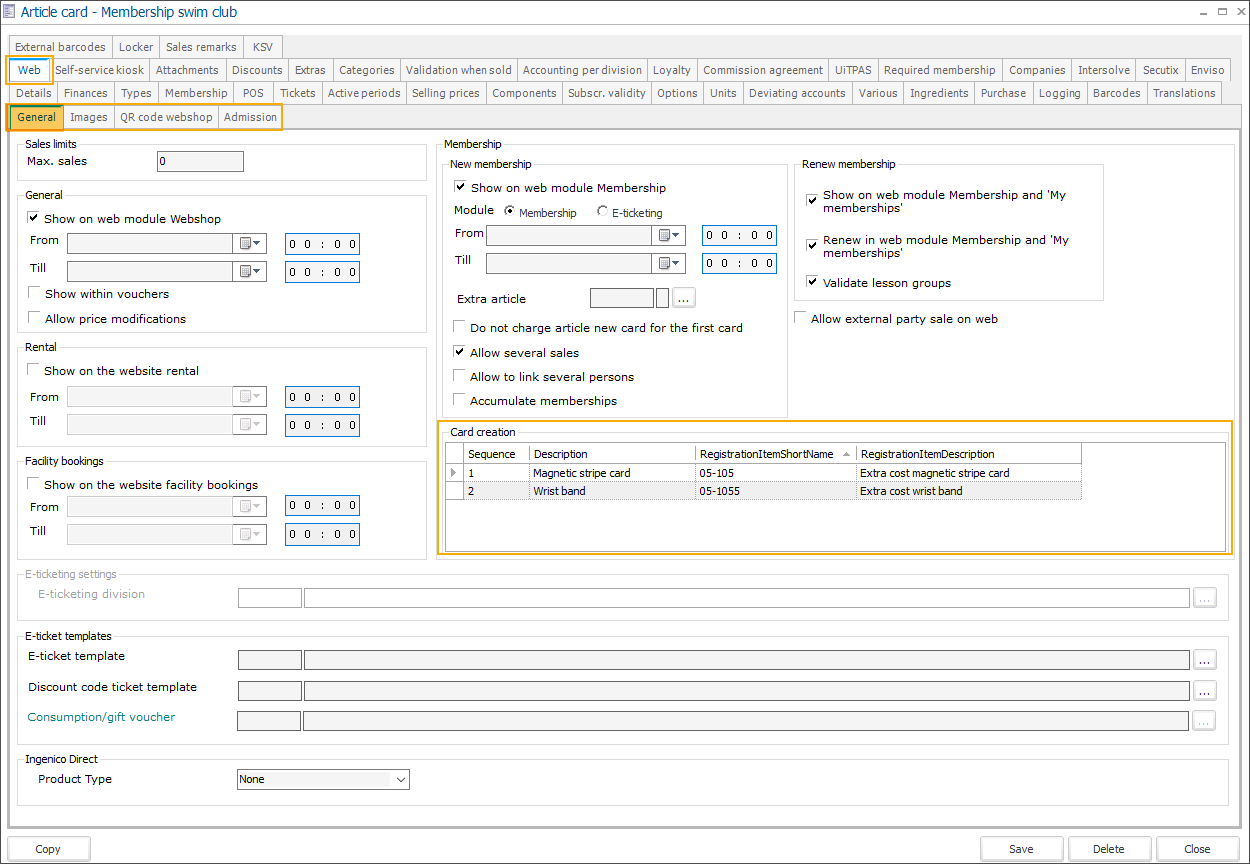Viewport: 1250px width, 864px height.
Task: Sort by RegistrationItemShortName column header
Action: pos(767,454)
